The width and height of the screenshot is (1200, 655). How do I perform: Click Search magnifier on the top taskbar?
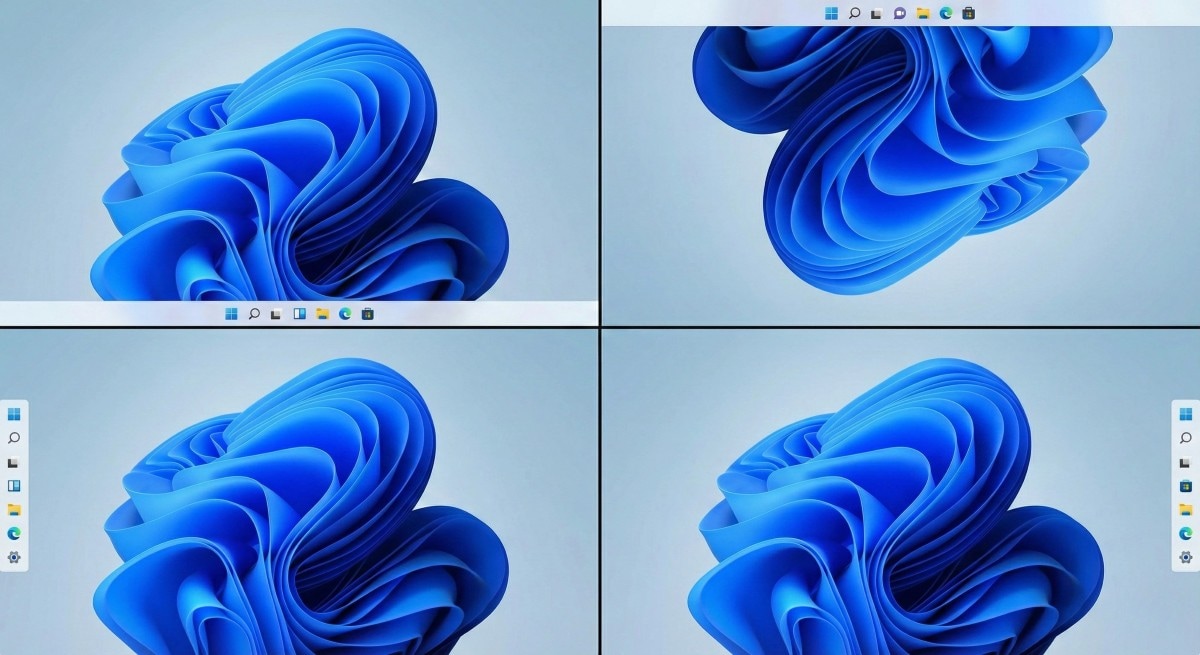(x=854, y=13)
